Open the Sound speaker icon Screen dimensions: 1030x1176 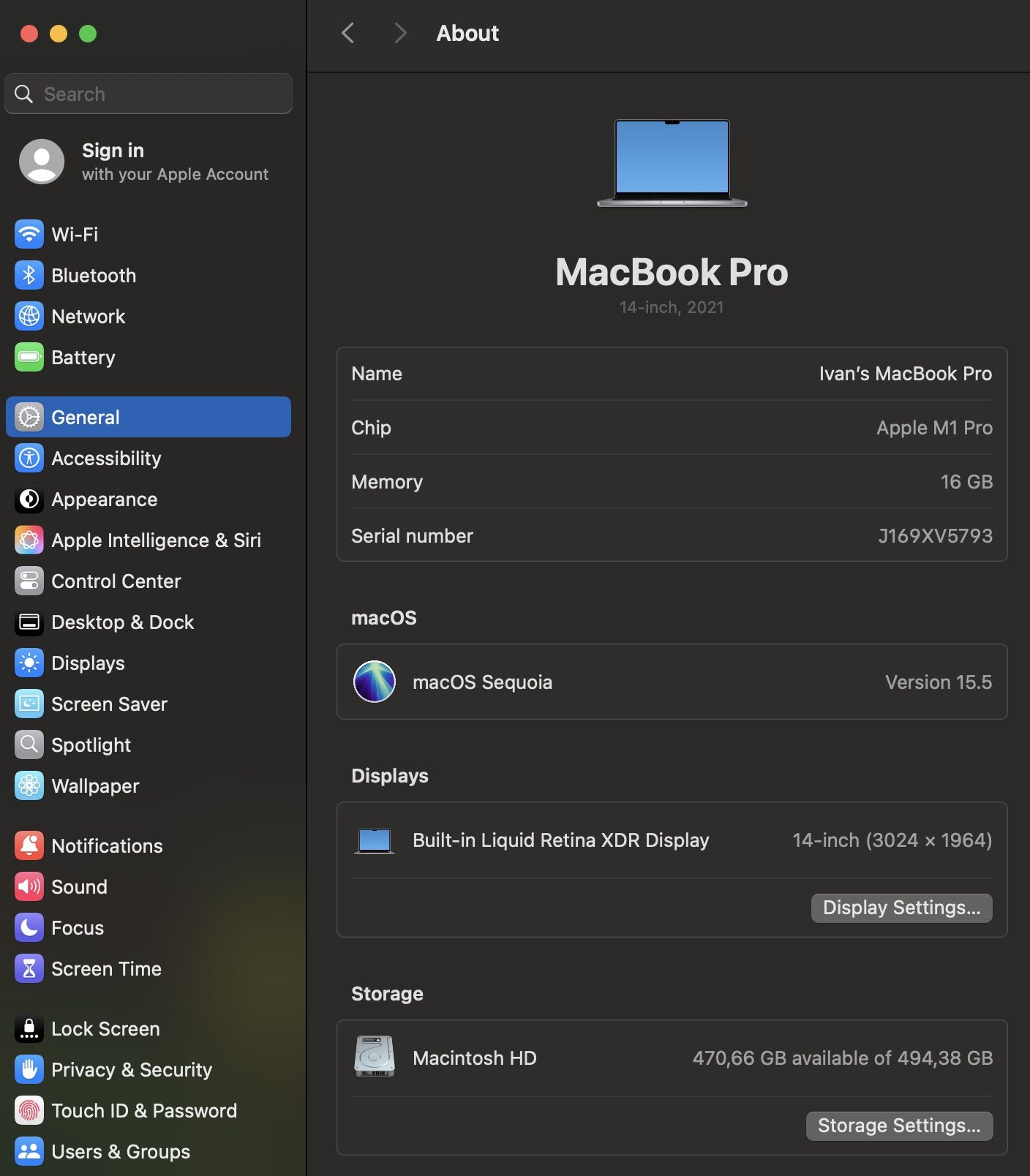pyautogui.click(x=29, y=886)
